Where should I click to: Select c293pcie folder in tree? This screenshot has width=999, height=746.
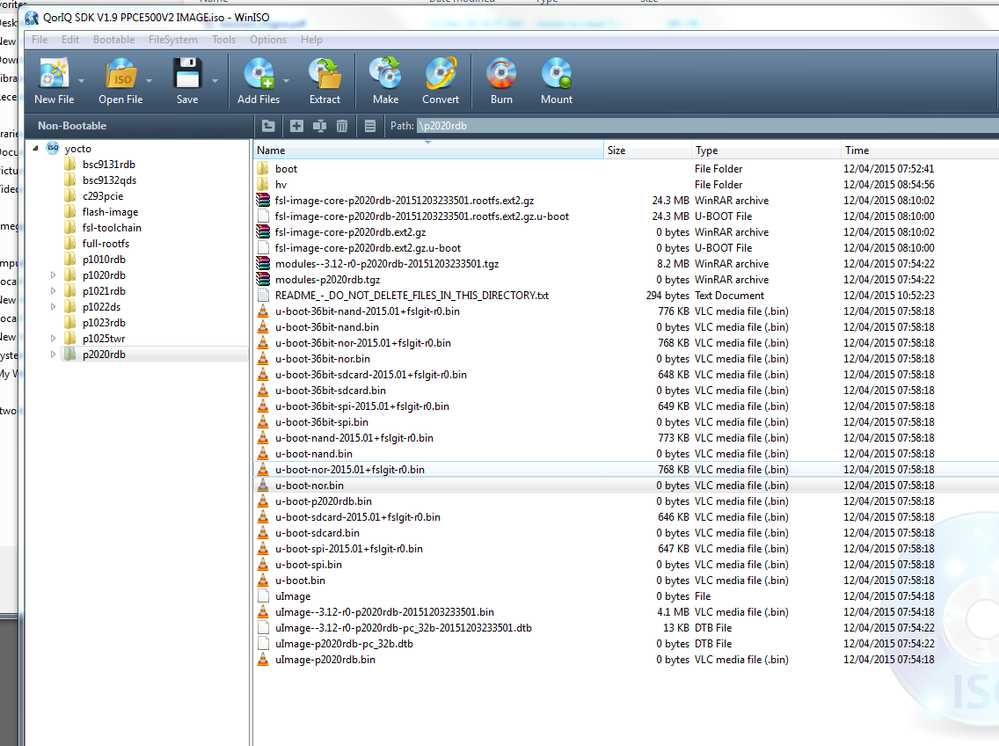point(103,196)
